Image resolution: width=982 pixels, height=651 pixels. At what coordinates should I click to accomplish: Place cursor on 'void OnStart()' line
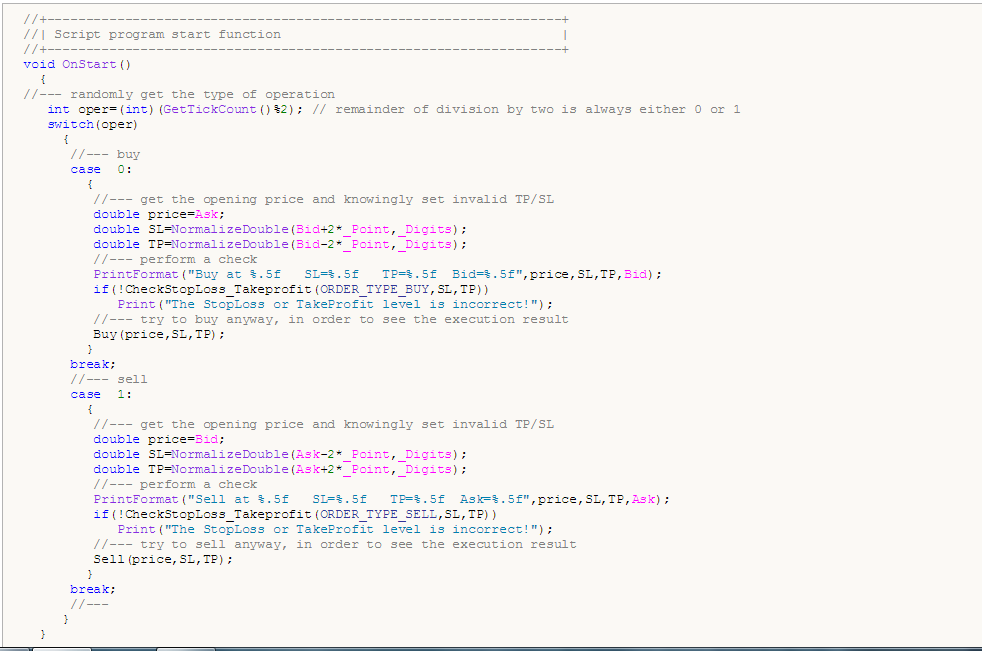[77, 65]
